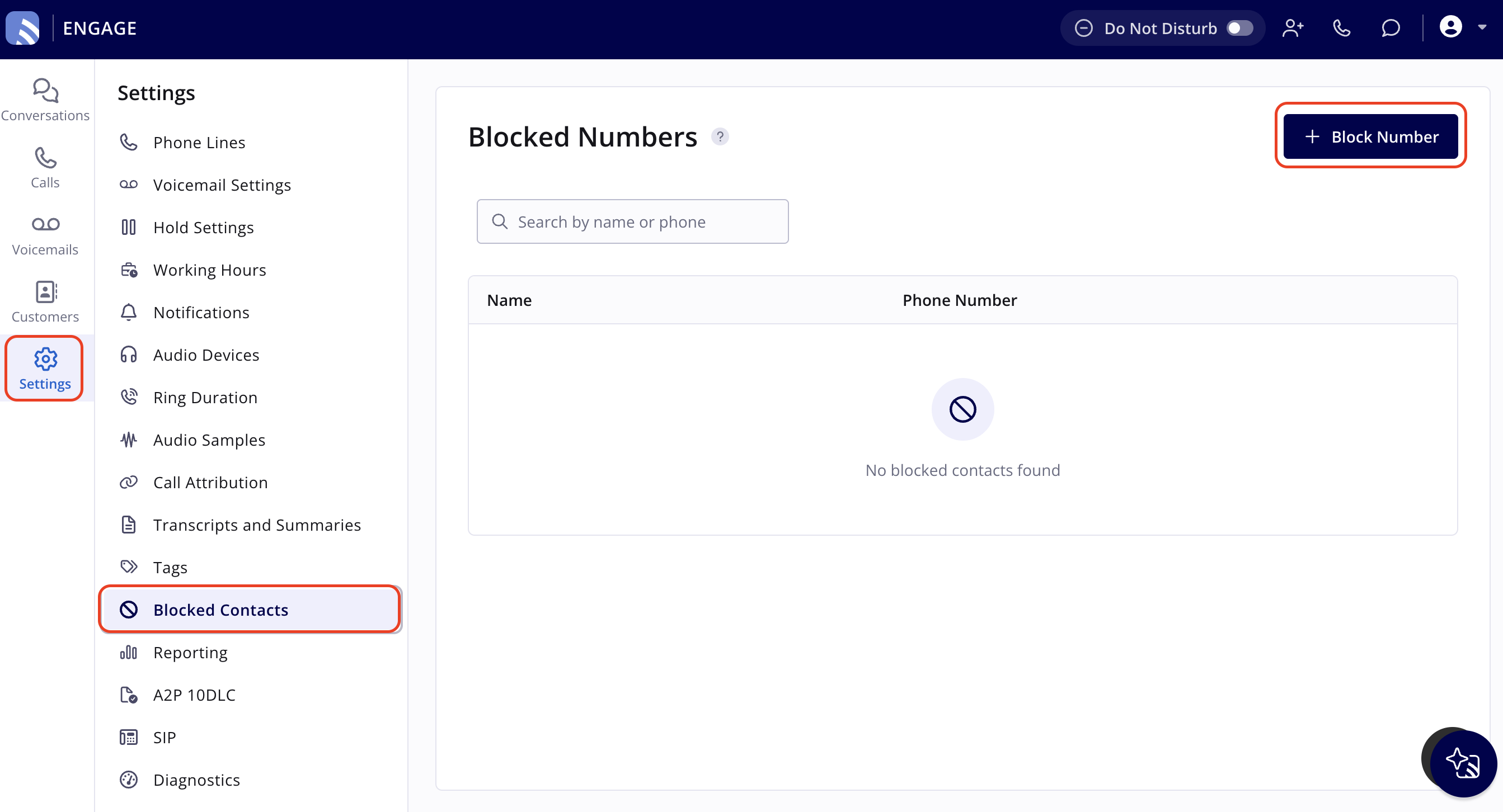The width and height of the screenshot is (1503, 812).
Task: Open Audio Devices settings
Action: pos(251,355)
